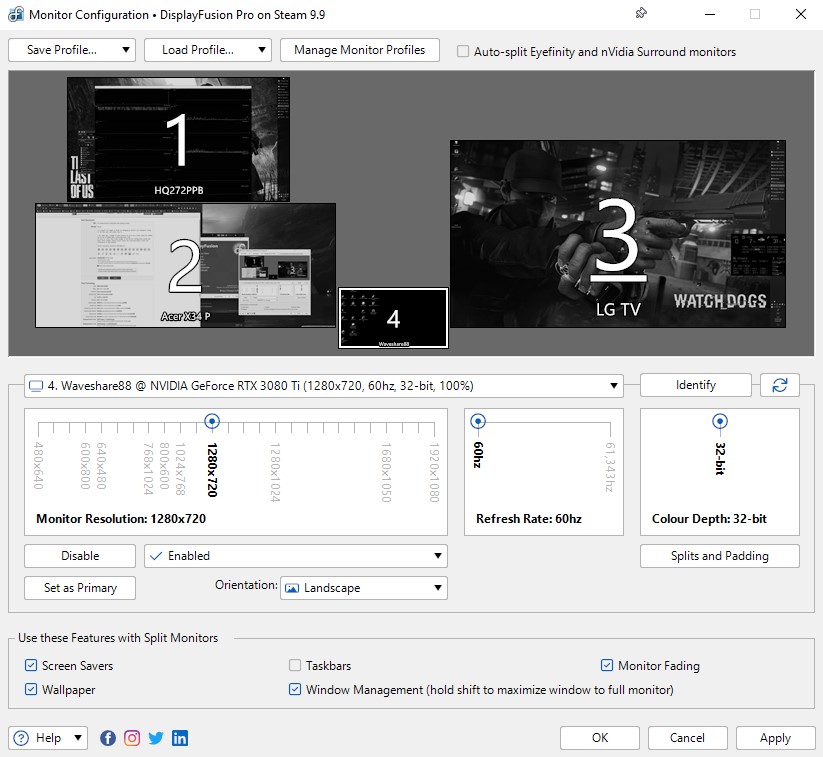Click the Manage Monitor Profiles button

359,50
